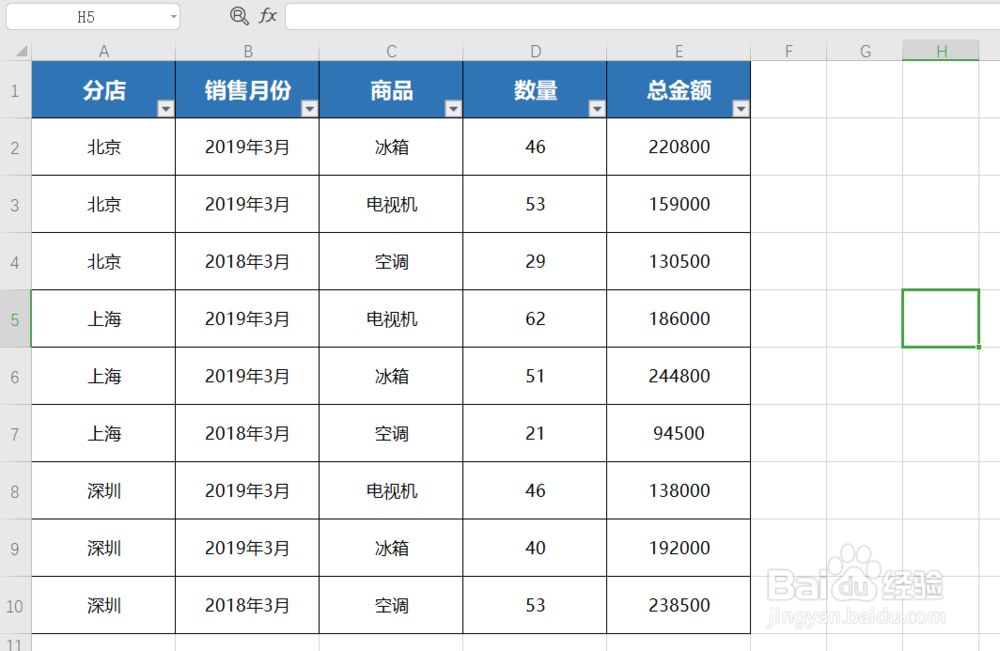Select row 10 header

[x=15, y=606]
